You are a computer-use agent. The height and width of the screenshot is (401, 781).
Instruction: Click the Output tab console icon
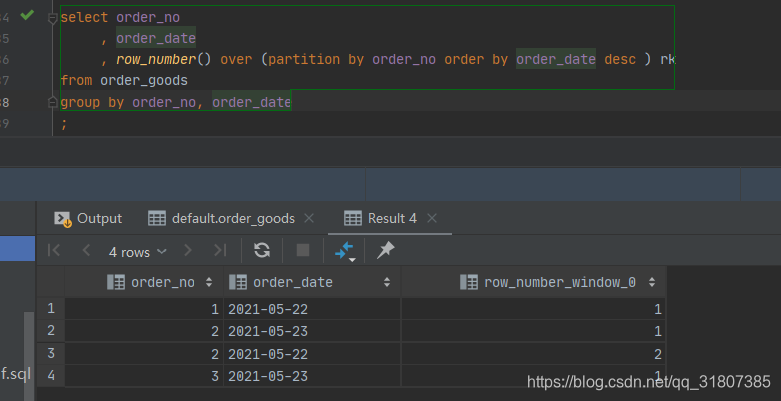pyautogui.click(x=63, y=219)
